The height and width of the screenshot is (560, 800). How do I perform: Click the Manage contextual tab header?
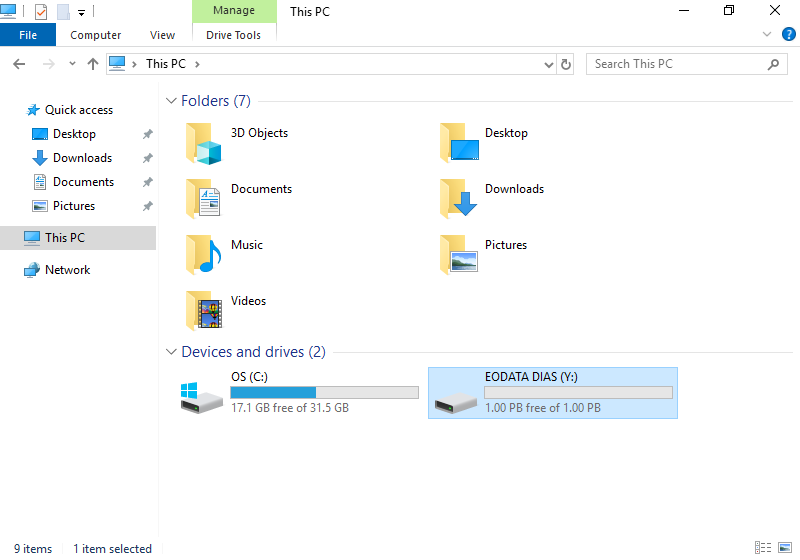point(234,11)
